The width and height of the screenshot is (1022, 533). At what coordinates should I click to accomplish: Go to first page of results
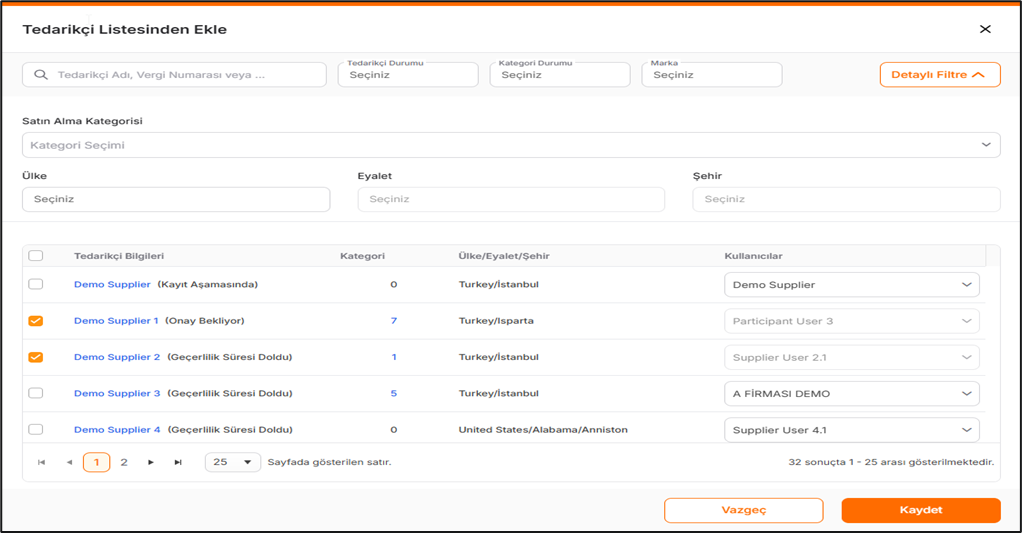[41, 462]
